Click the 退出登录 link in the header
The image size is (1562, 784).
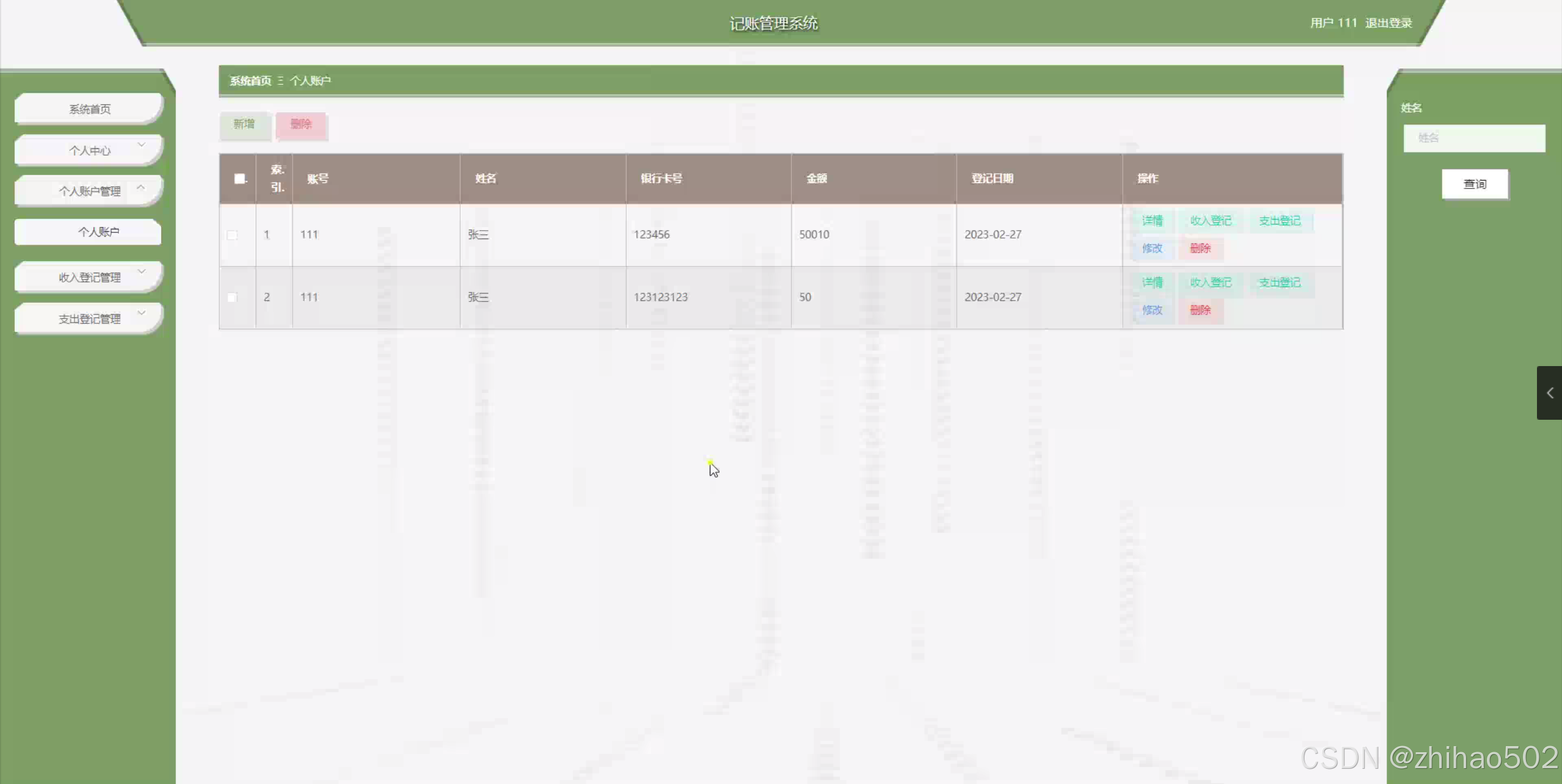click(1389, 23)
